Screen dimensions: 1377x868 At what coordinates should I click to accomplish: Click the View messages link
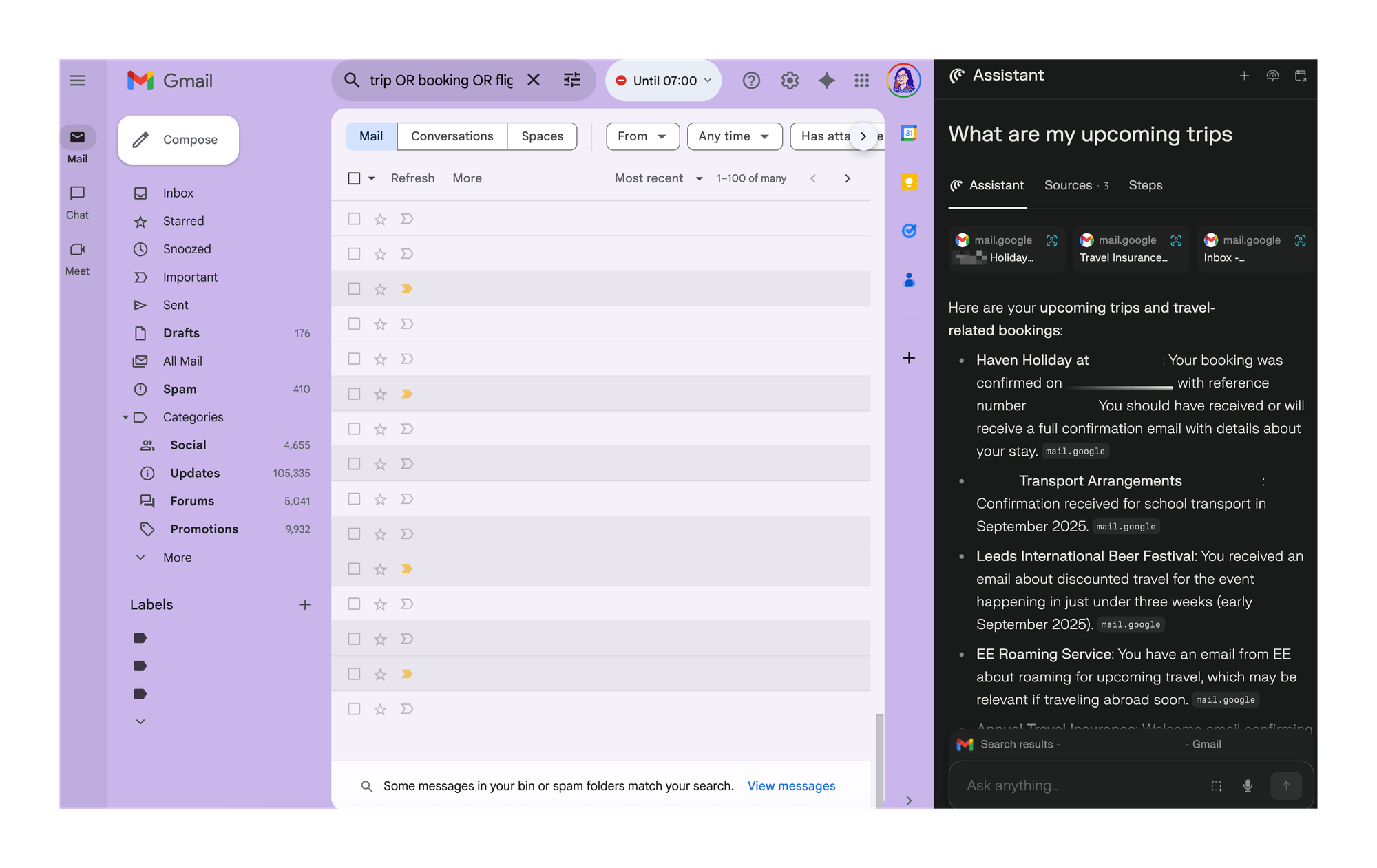(791, 786)
